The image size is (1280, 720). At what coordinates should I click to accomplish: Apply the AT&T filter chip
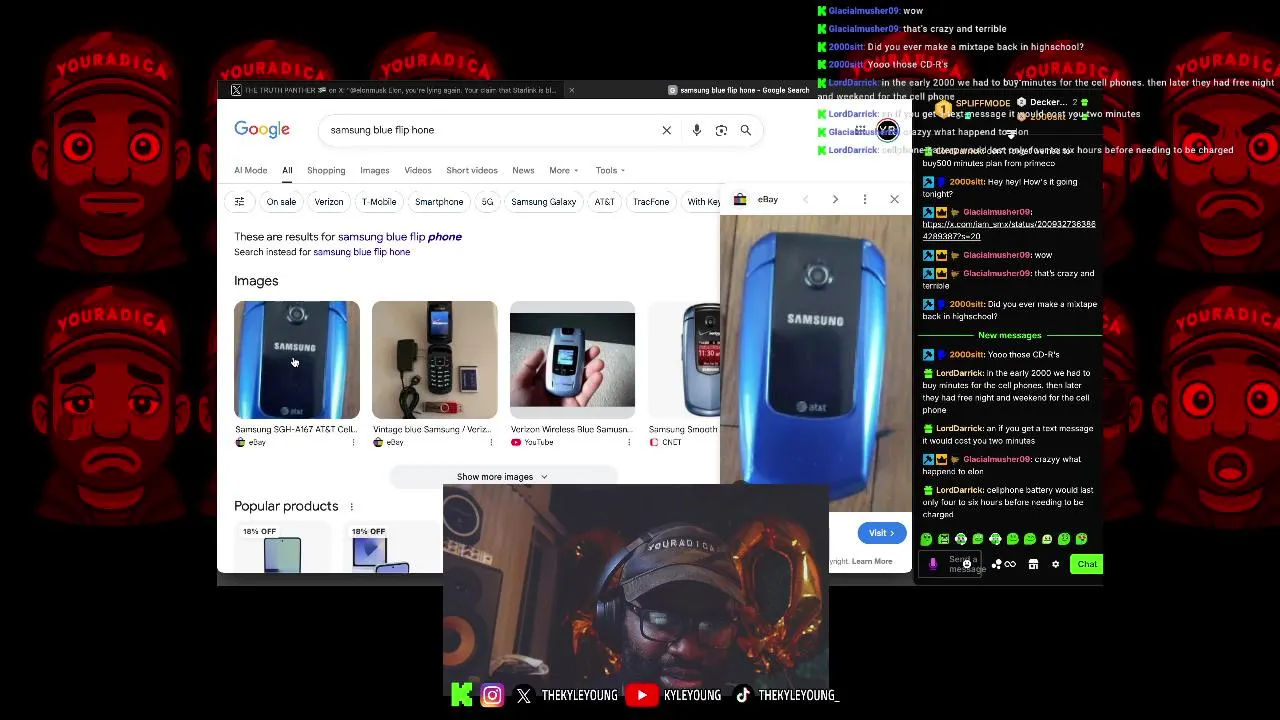(605, 202)
